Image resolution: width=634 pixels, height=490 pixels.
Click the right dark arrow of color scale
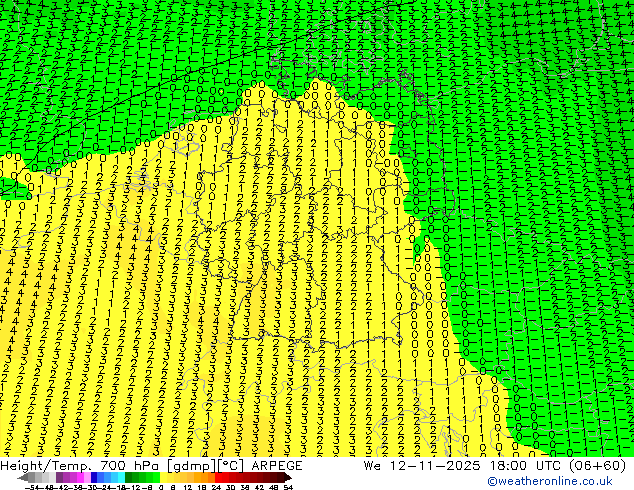(288, 477)
